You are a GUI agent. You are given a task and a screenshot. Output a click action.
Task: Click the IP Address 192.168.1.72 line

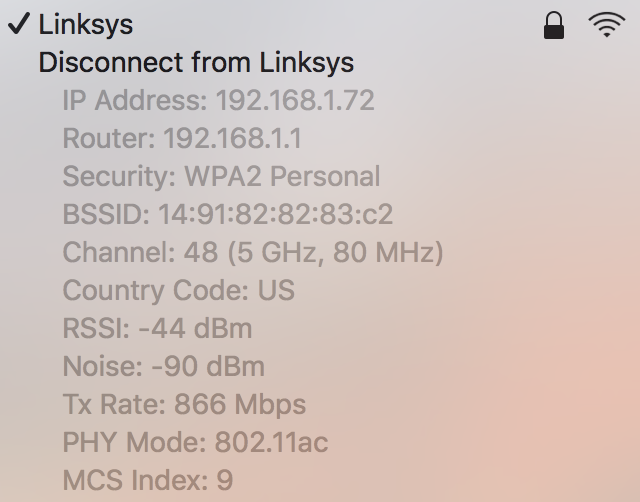pyautogui.click(x=218, y=100)
